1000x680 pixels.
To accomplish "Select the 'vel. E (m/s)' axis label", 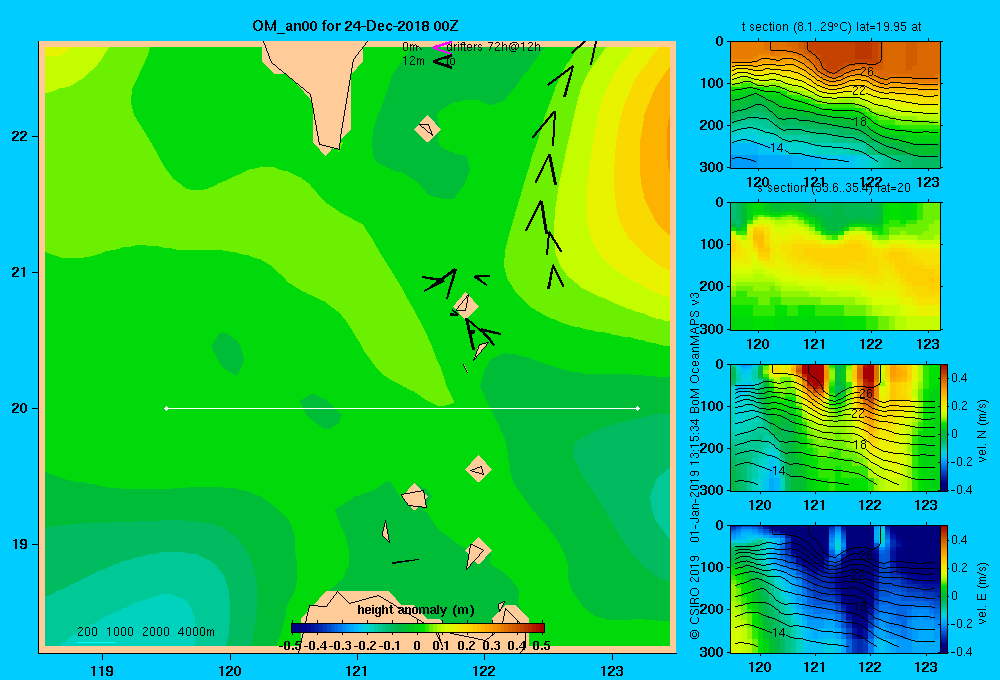I will (983, 593).
